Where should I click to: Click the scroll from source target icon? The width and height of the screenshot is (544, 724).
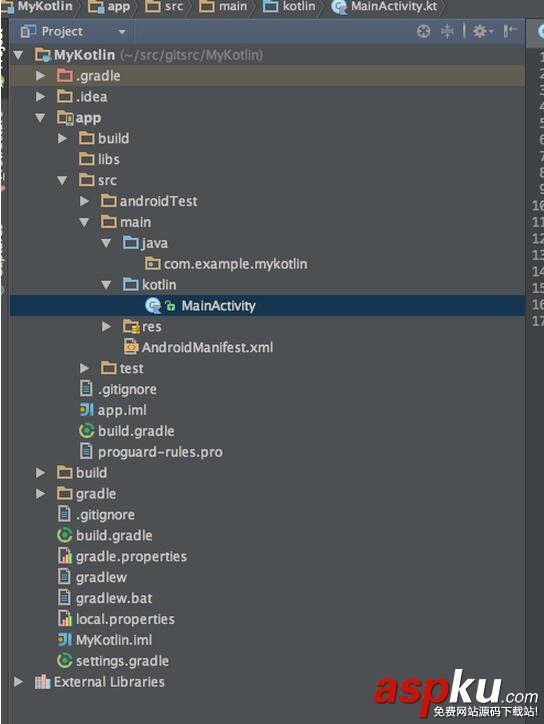[x=423, y=31]
